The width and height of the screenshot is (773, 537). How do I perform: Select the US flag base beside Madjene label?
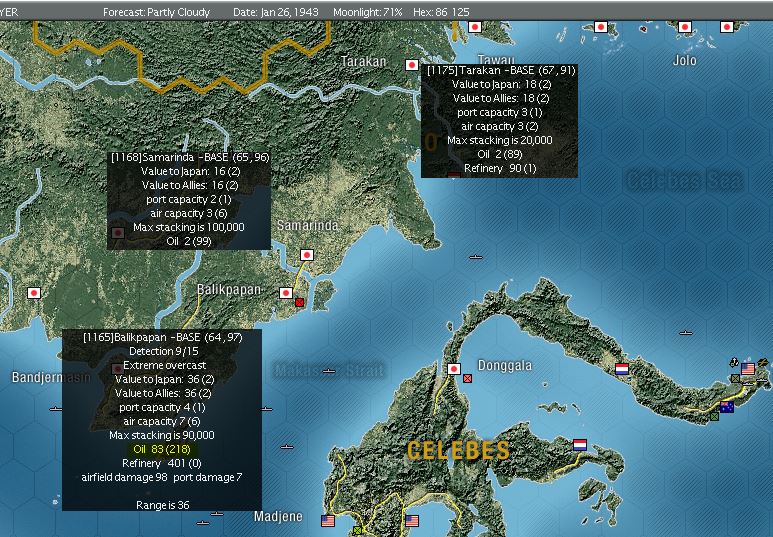point(328,521)
